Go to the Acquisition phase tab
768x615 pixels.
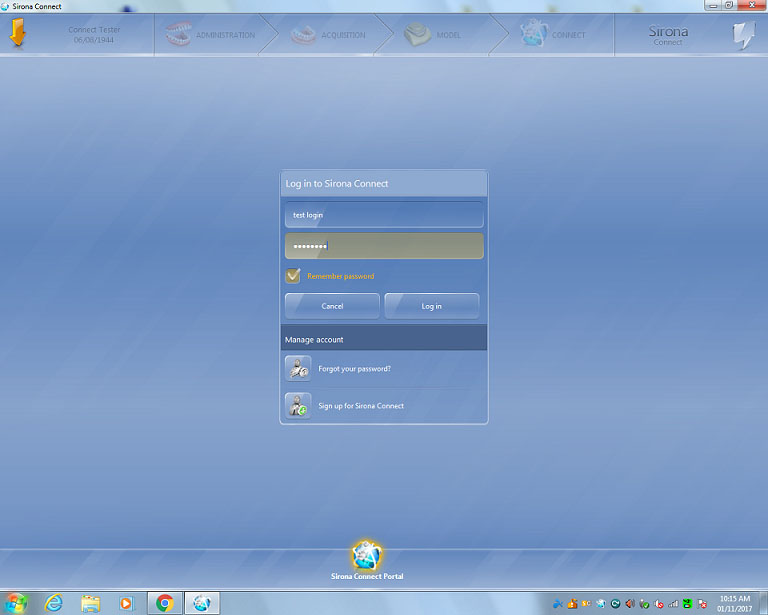(328, 35)
